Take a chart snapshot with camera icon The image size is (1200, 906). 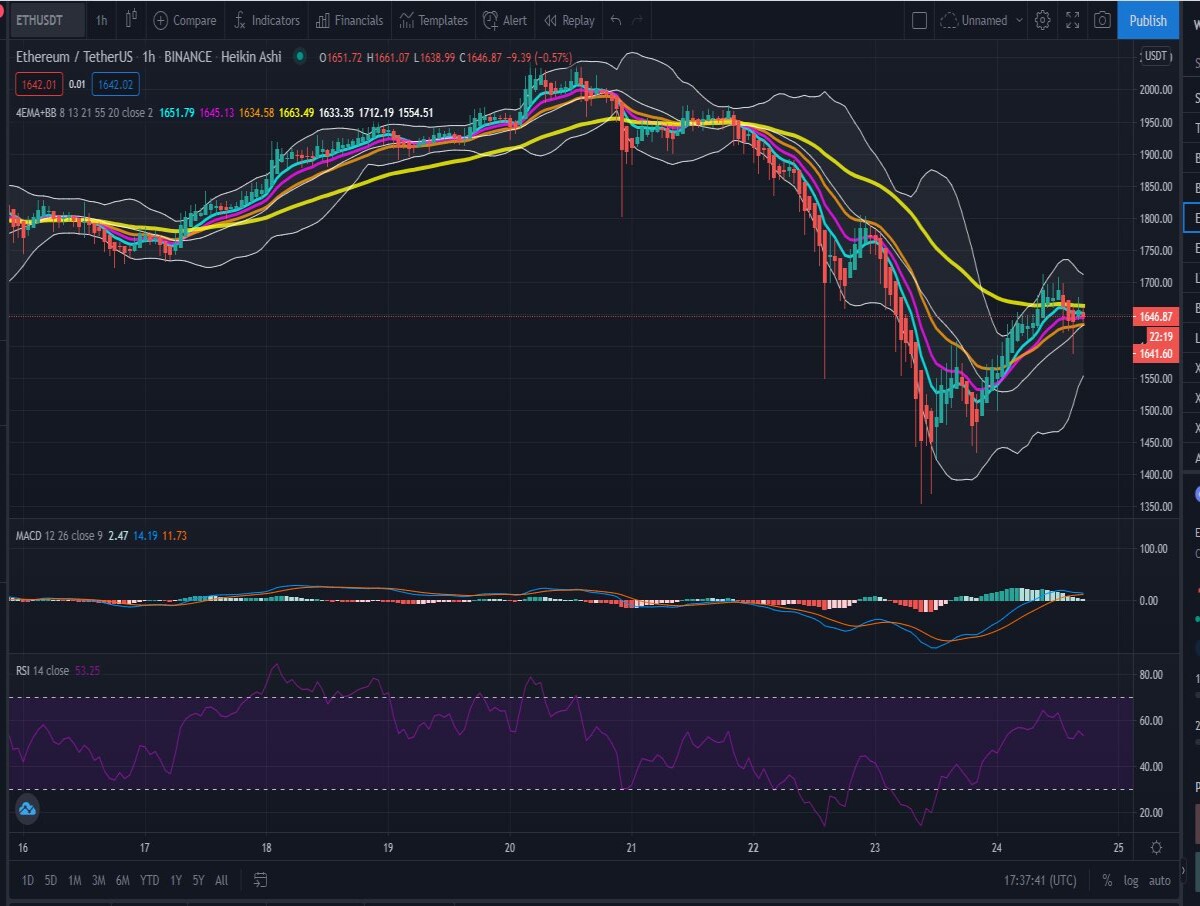pyautogui.click(x=1101, y=20)
